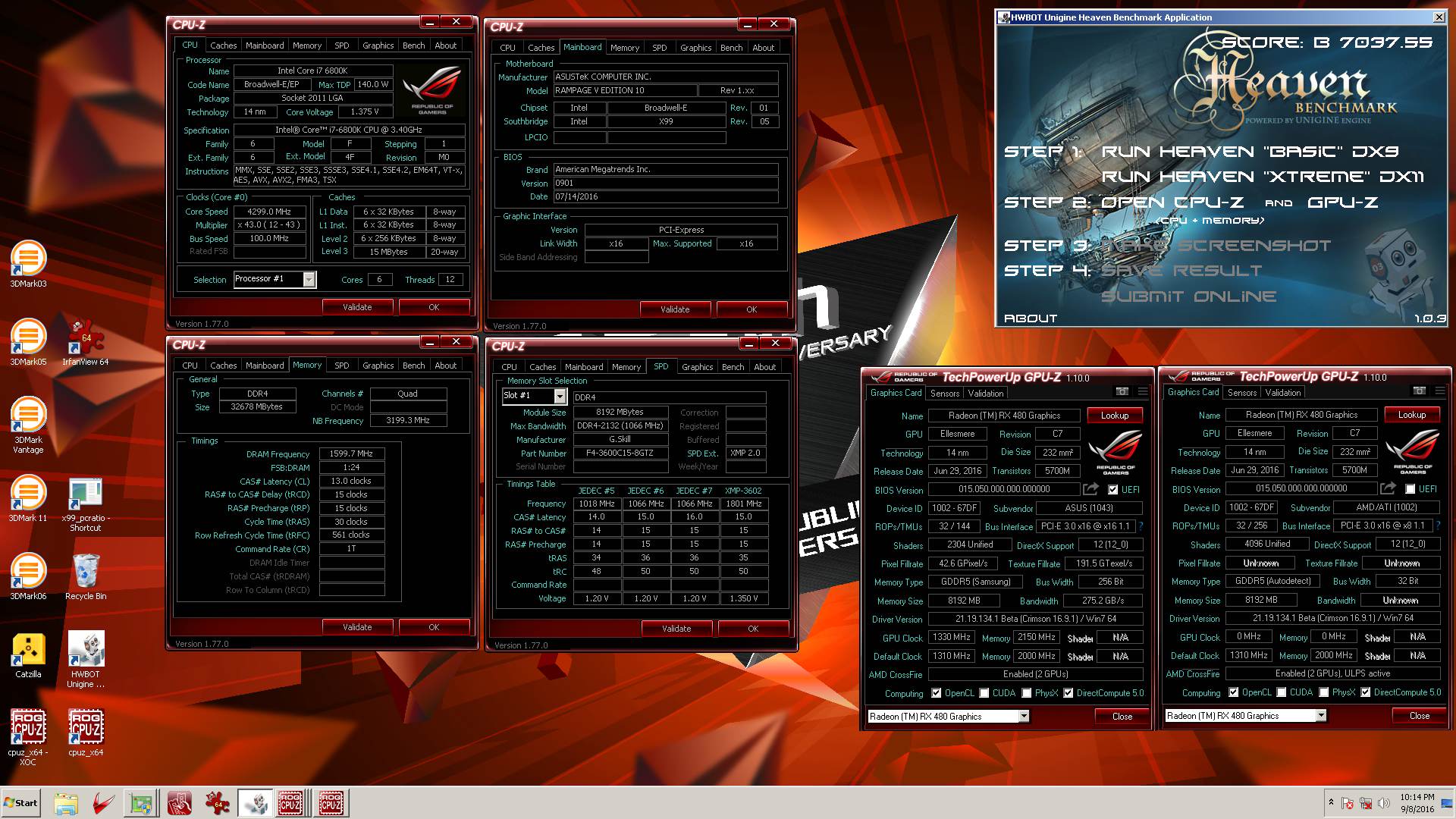Screen dimensions: 1456x819
Task: Click the Part Number field F4-3600C15-8GTZ
Action: point(620,453)
